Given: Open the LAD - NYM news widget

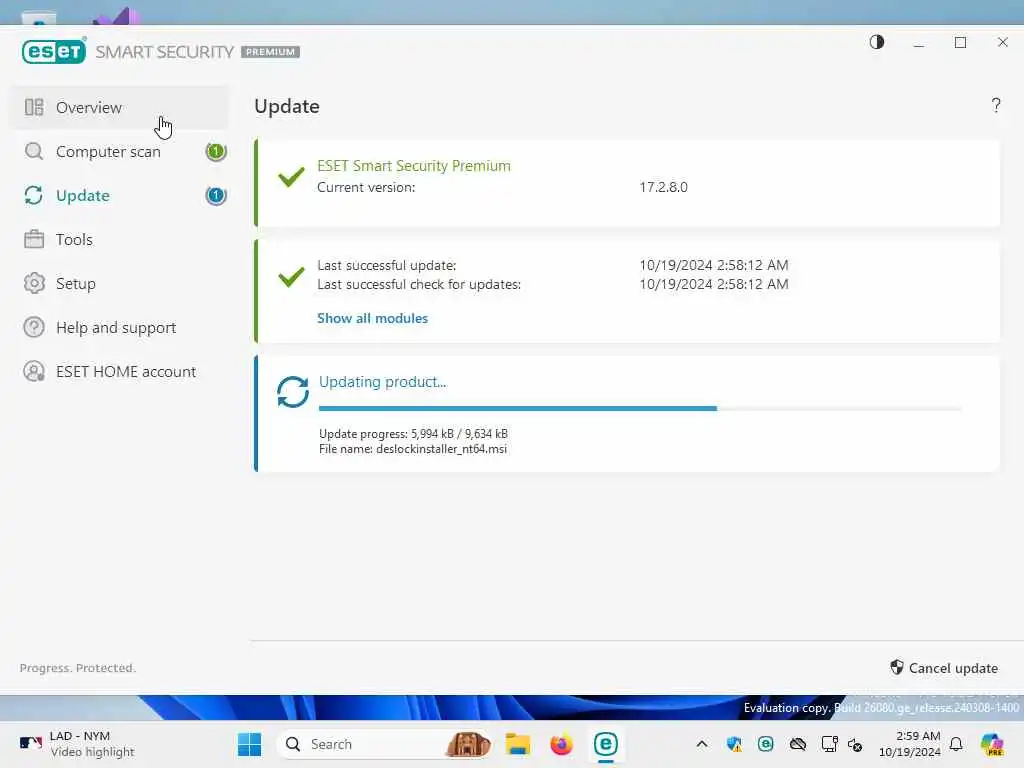Looking at the screenshot, I should [x=77, y=744].
